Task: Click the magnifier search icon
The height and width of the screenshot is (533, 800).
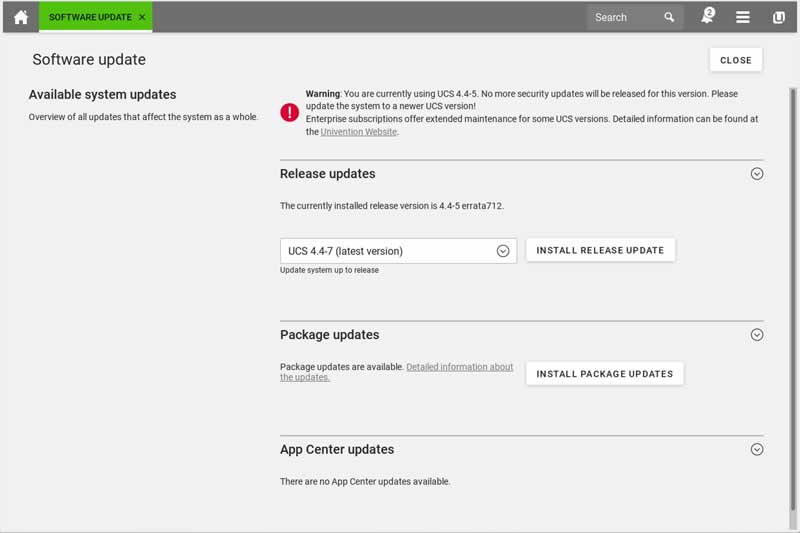Action: click(669, 17)
